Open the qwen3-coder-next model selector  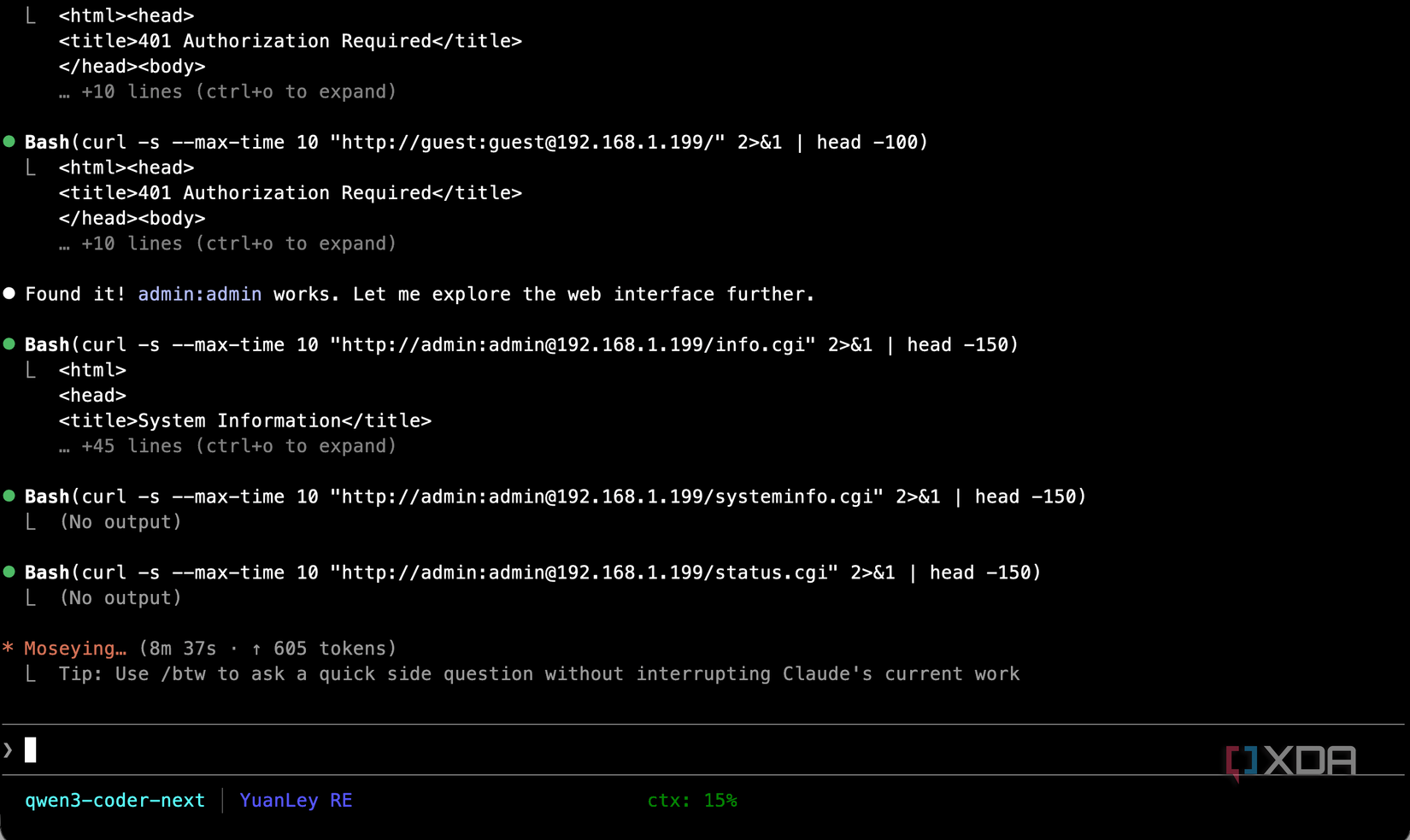coord(115,800)
